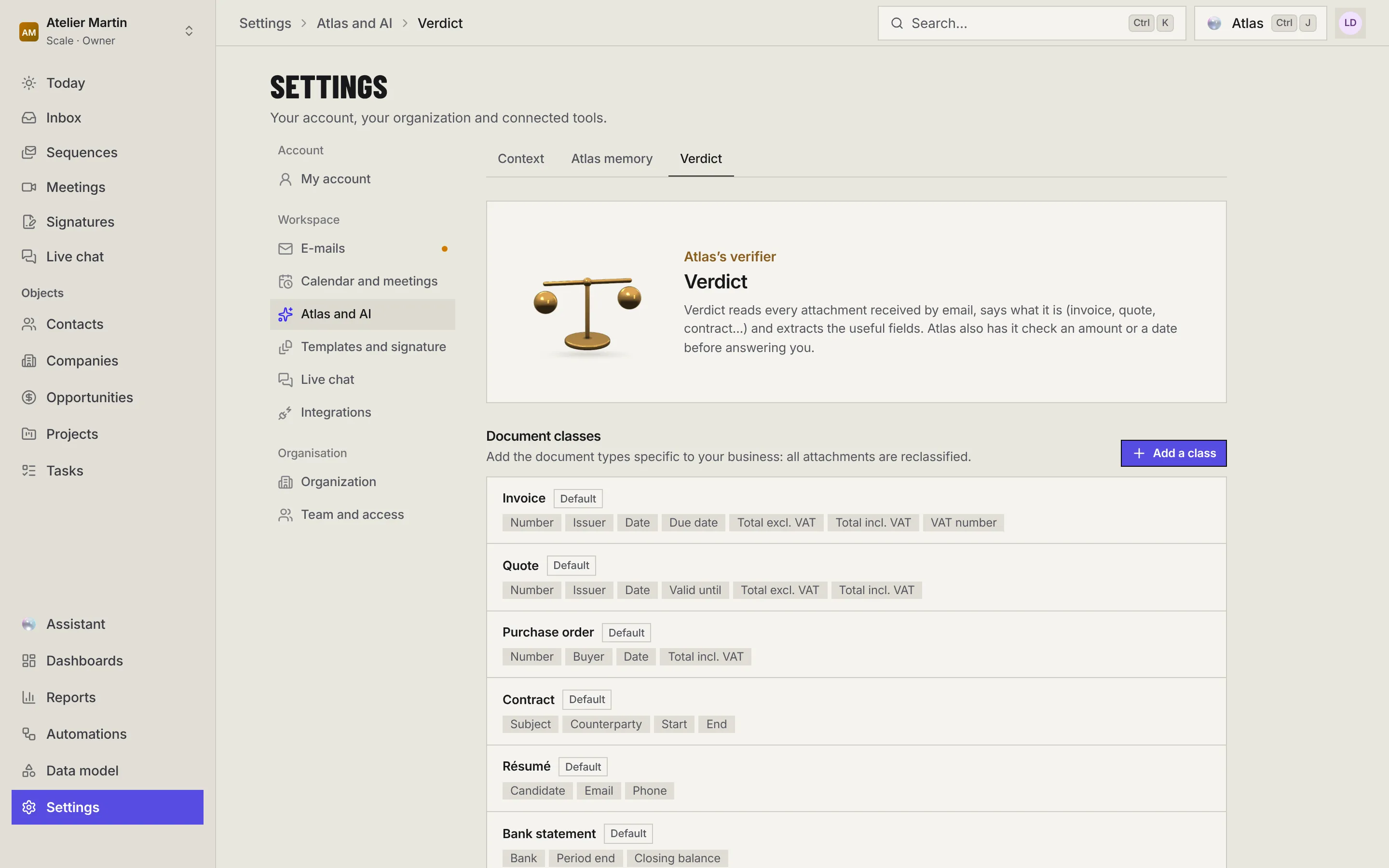Switch to the Atlas memory tab
The width and height of the screenshot is (1389, 868).
(x=612, y=159)
